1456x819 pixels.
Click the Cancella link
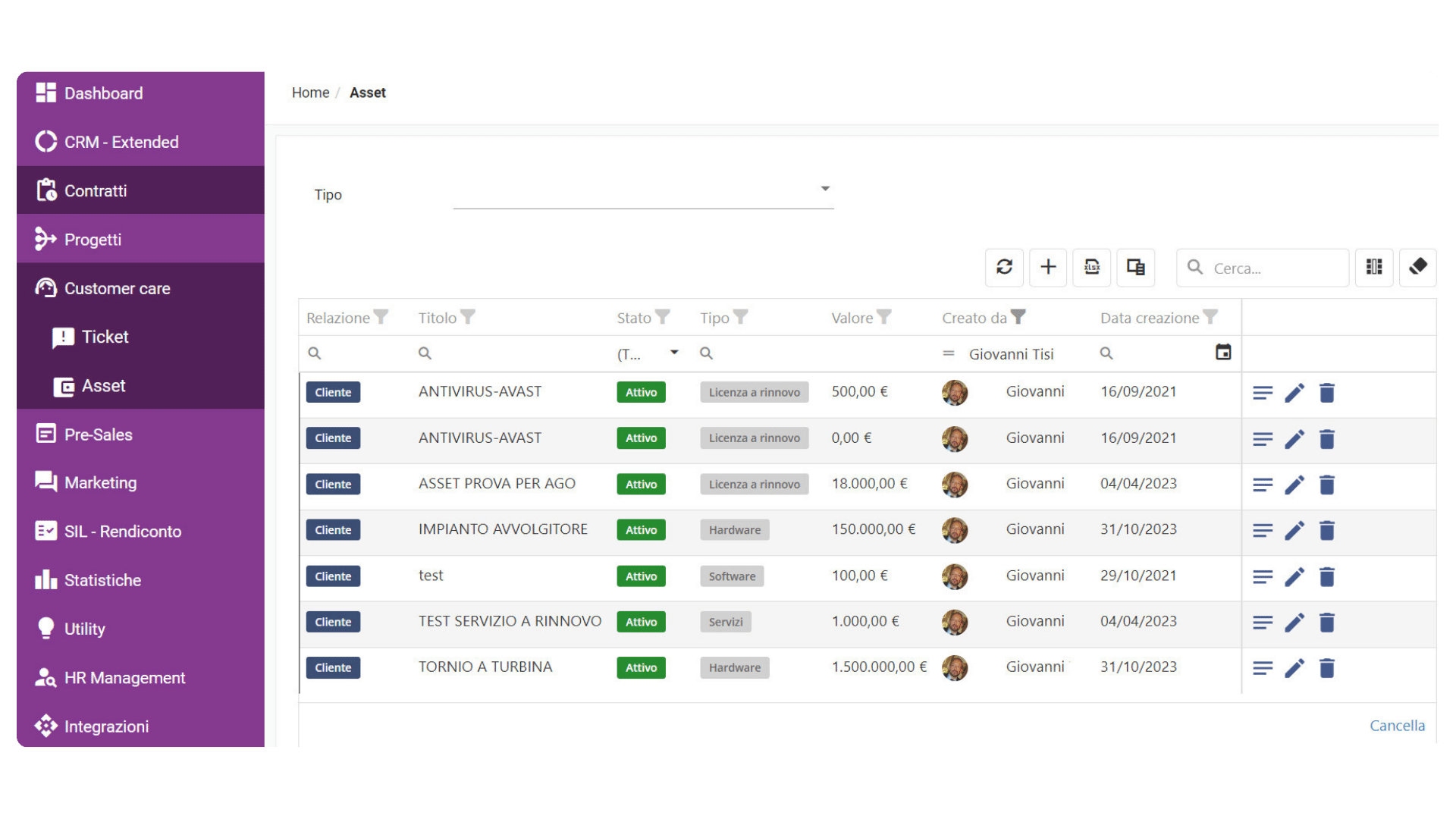tap(1397, 726)
